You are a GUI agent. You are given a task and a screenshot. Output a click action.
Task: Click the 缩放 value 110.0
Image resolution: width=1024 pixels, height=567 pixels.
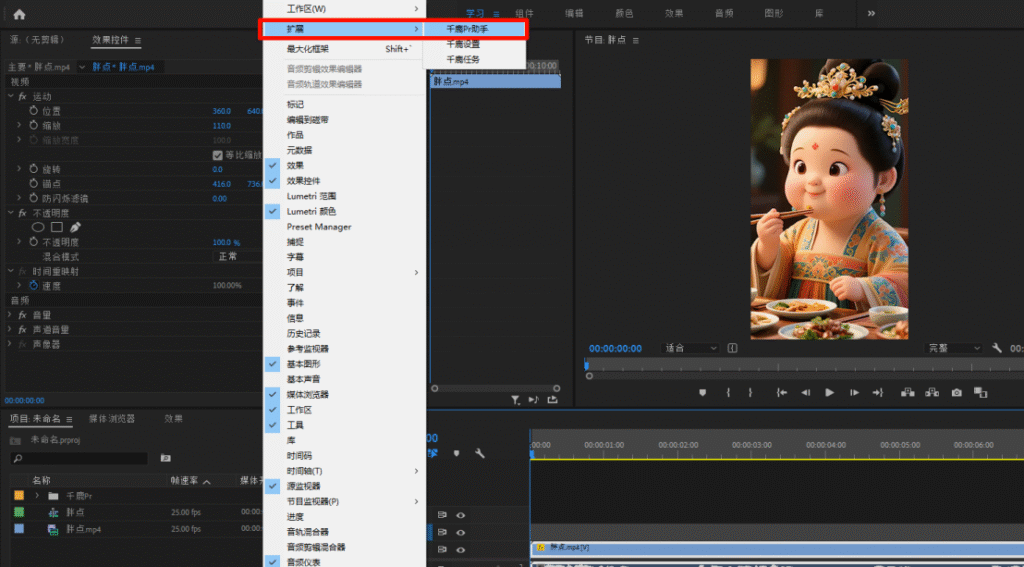click(x=221, y=126)
